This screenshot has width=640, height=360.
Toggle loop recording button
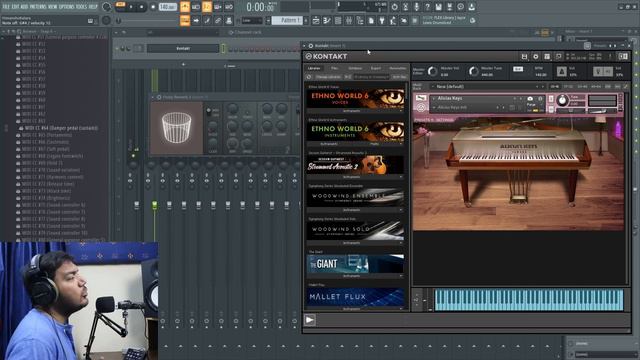point(229,7)
